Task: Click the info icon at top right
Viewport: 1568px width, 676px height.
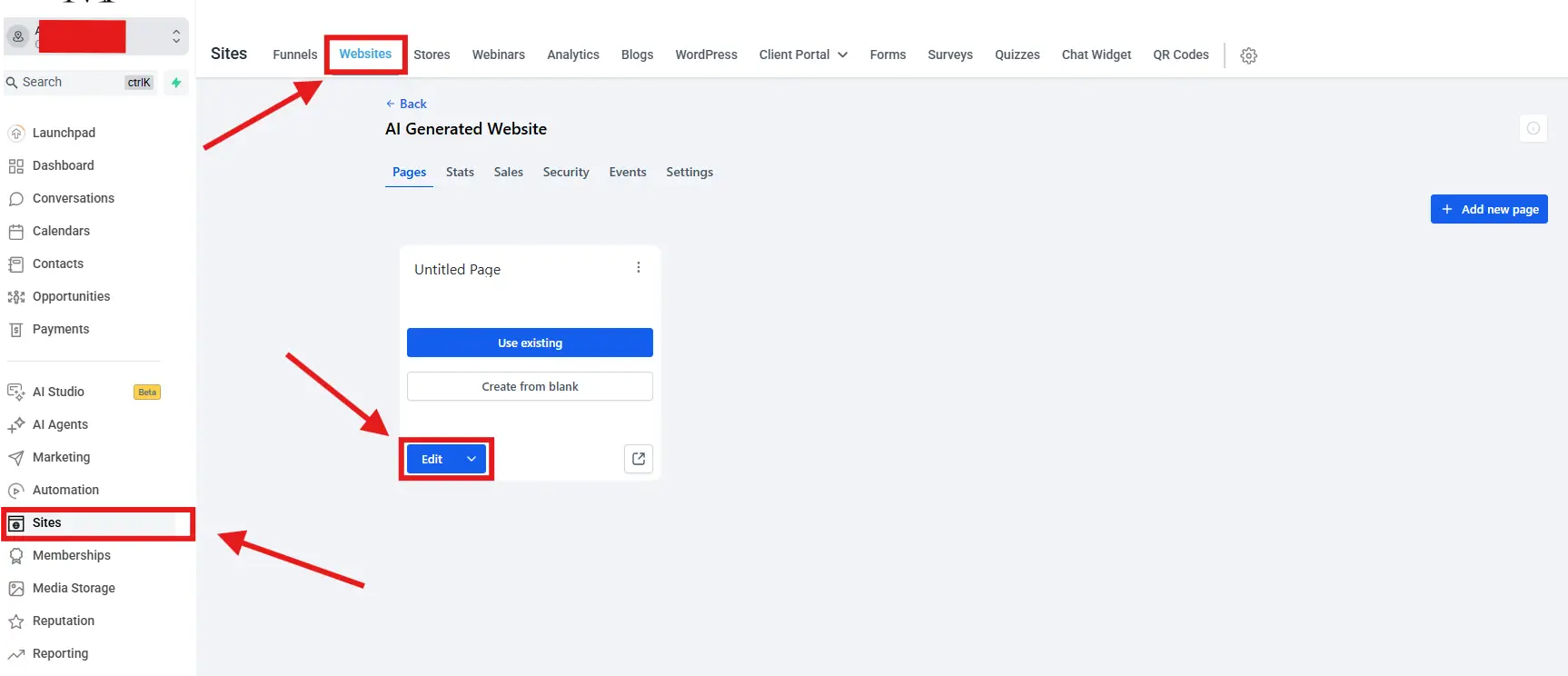Action: tap(1533, 128)
